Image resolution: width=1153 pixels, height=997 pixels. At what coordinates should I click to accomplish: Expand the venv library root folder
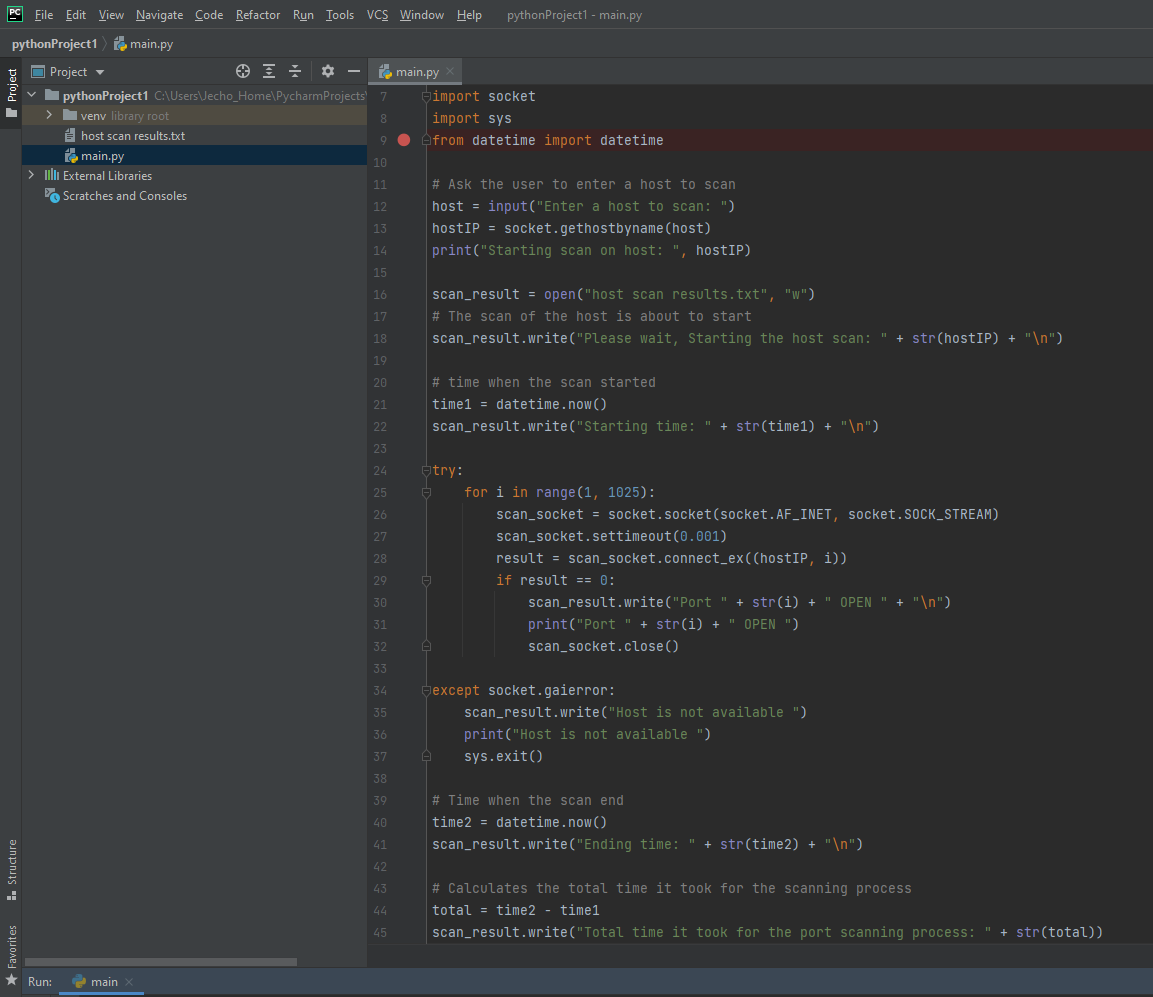point(49,115)
